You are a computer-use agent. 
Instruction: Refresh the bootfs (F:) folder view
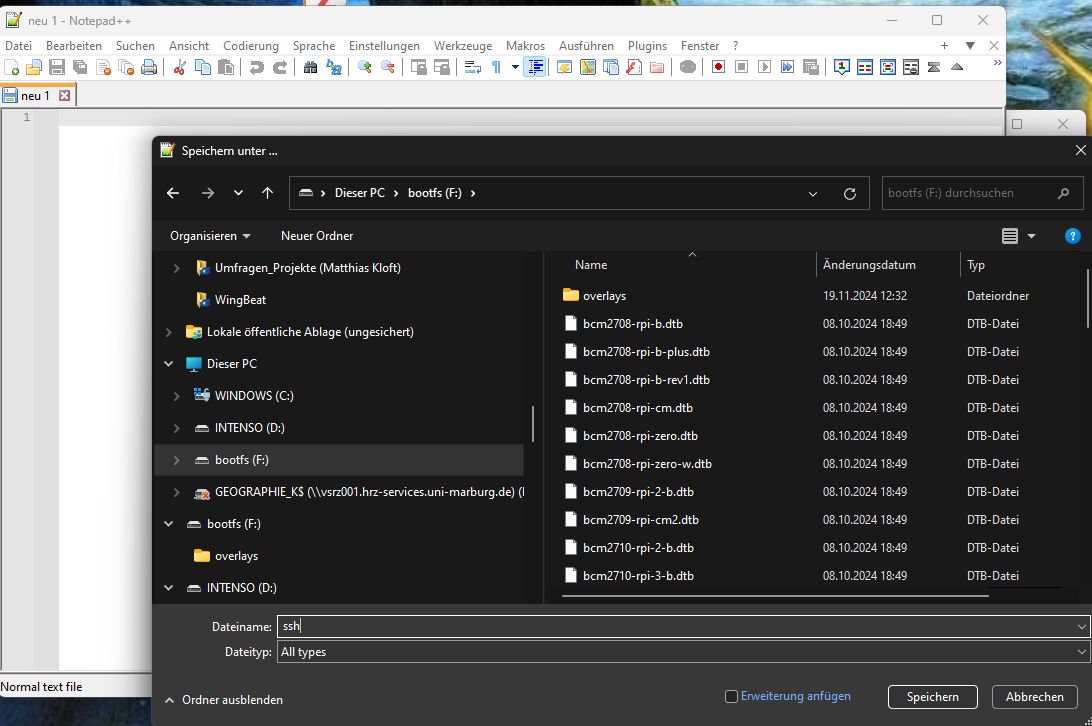click(x=850, y=194)
